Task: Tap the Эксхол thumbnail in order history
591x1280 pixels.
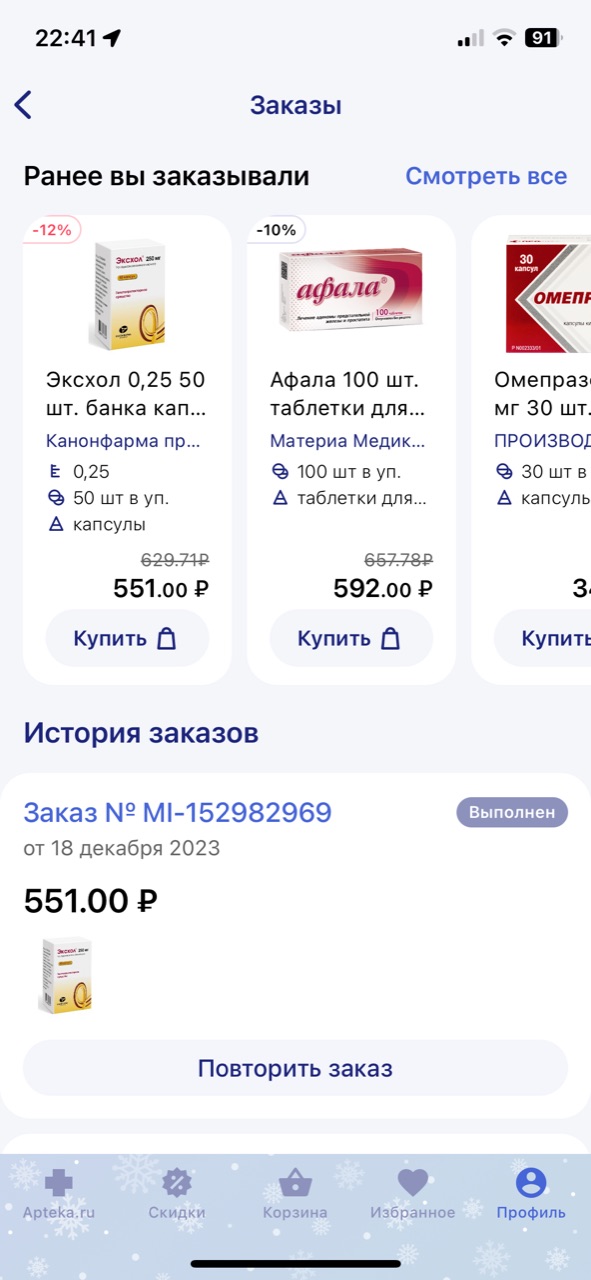Action: pyautogui.click(x=65, y=976)
